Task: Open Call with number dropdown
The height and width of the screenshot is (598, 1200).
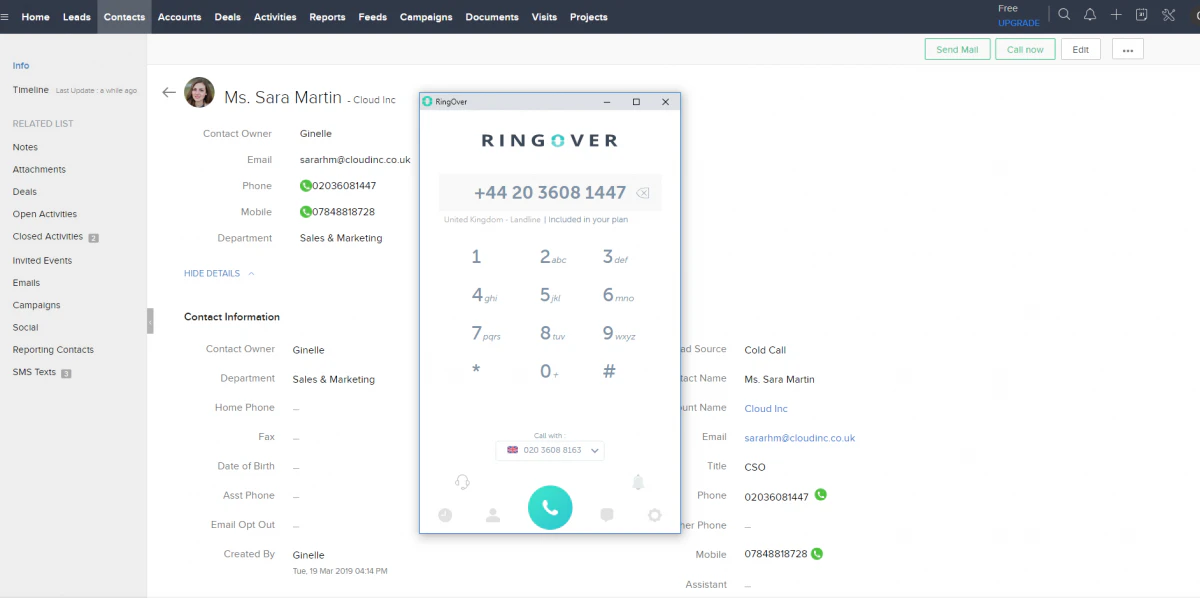Action: 550,450
